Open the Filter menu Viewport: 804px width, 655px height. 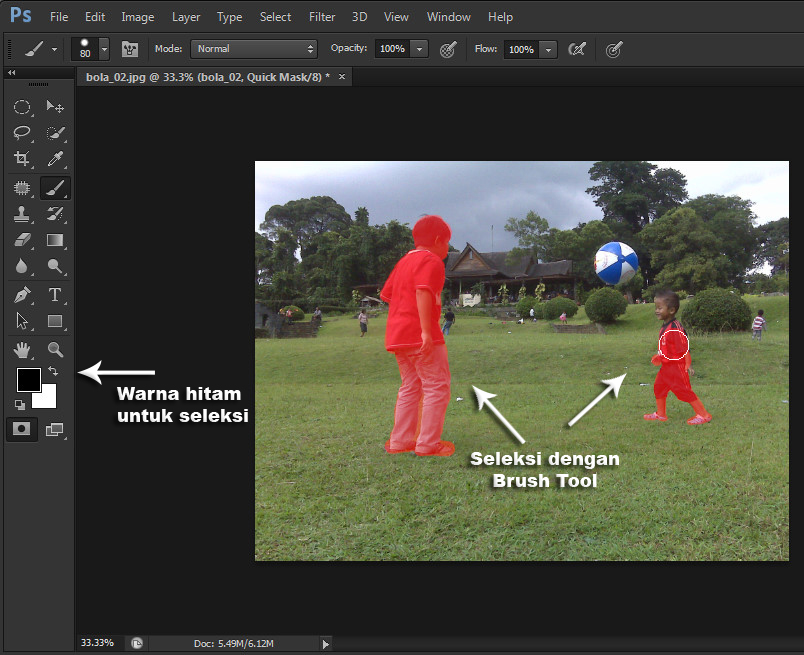pos(321,16)
